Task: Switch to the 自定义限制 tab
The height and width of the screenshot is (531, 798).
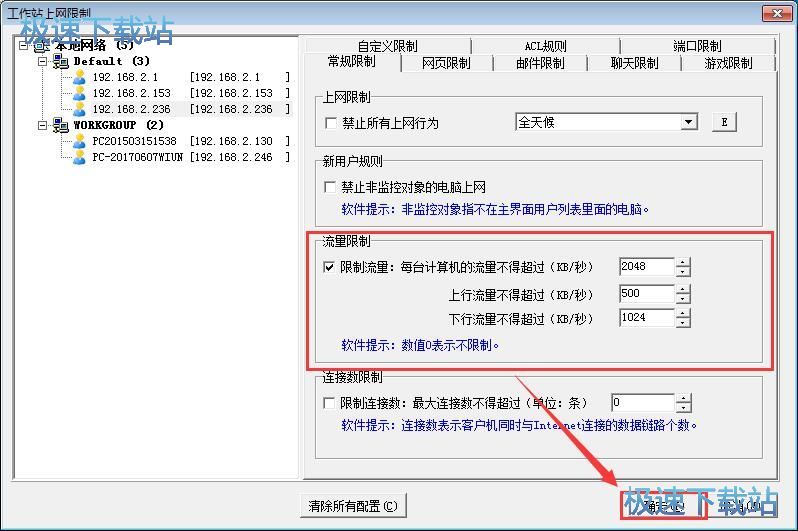Action: [388, 46]
